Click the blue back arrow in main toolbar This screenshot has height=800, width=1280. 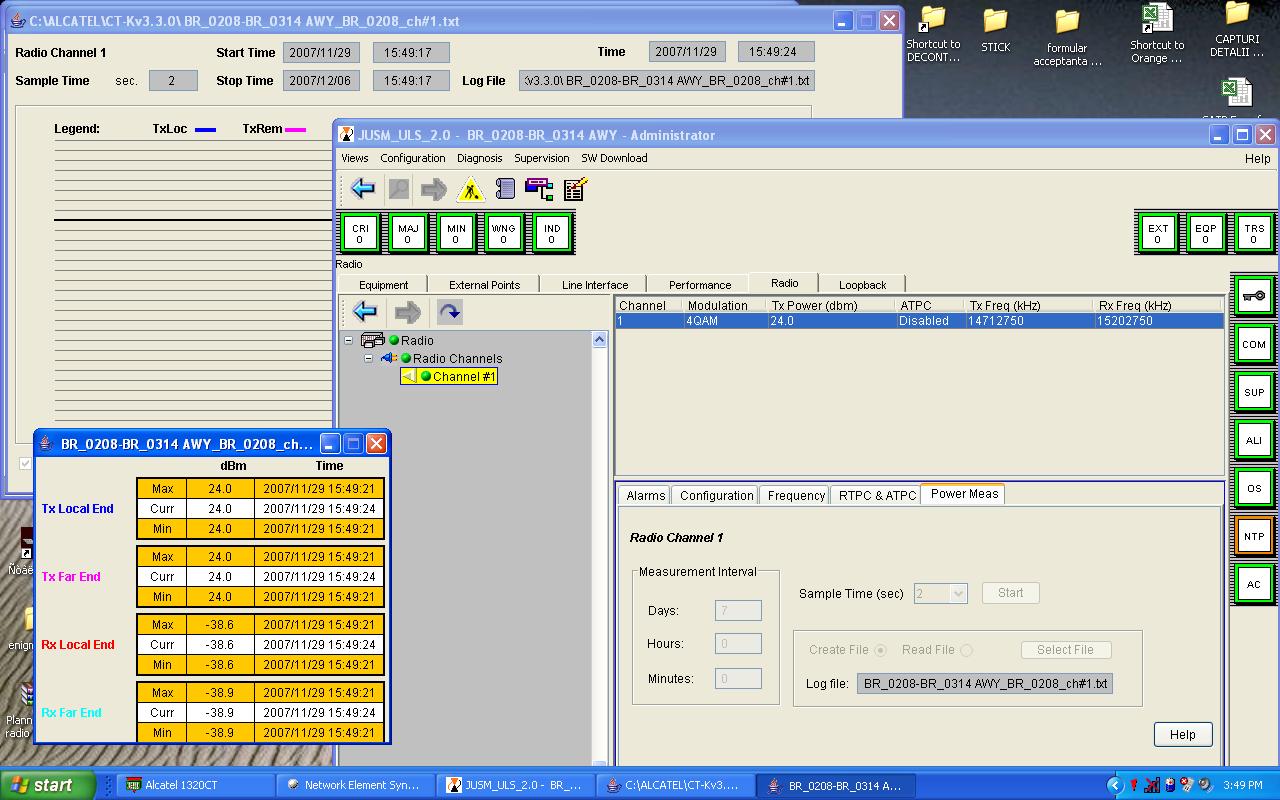pos(363,189)
